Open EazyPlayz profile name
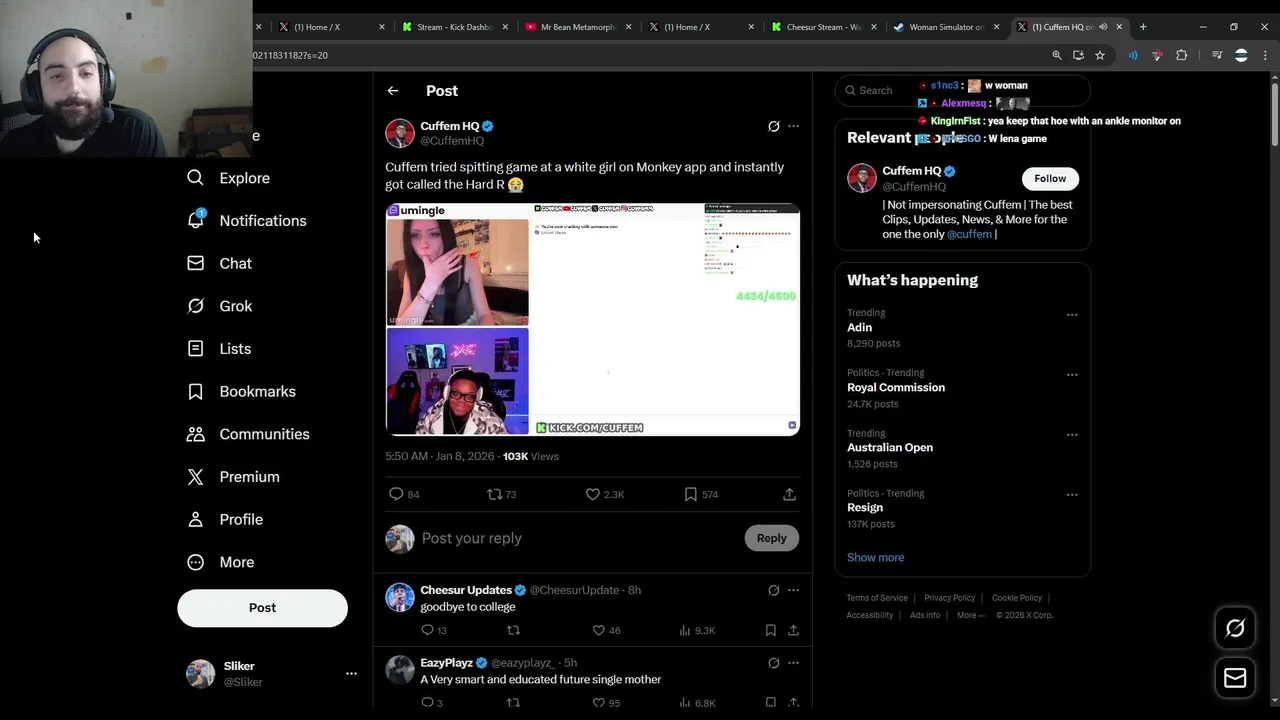This screenshot has width=1280, height=720. 446,663
